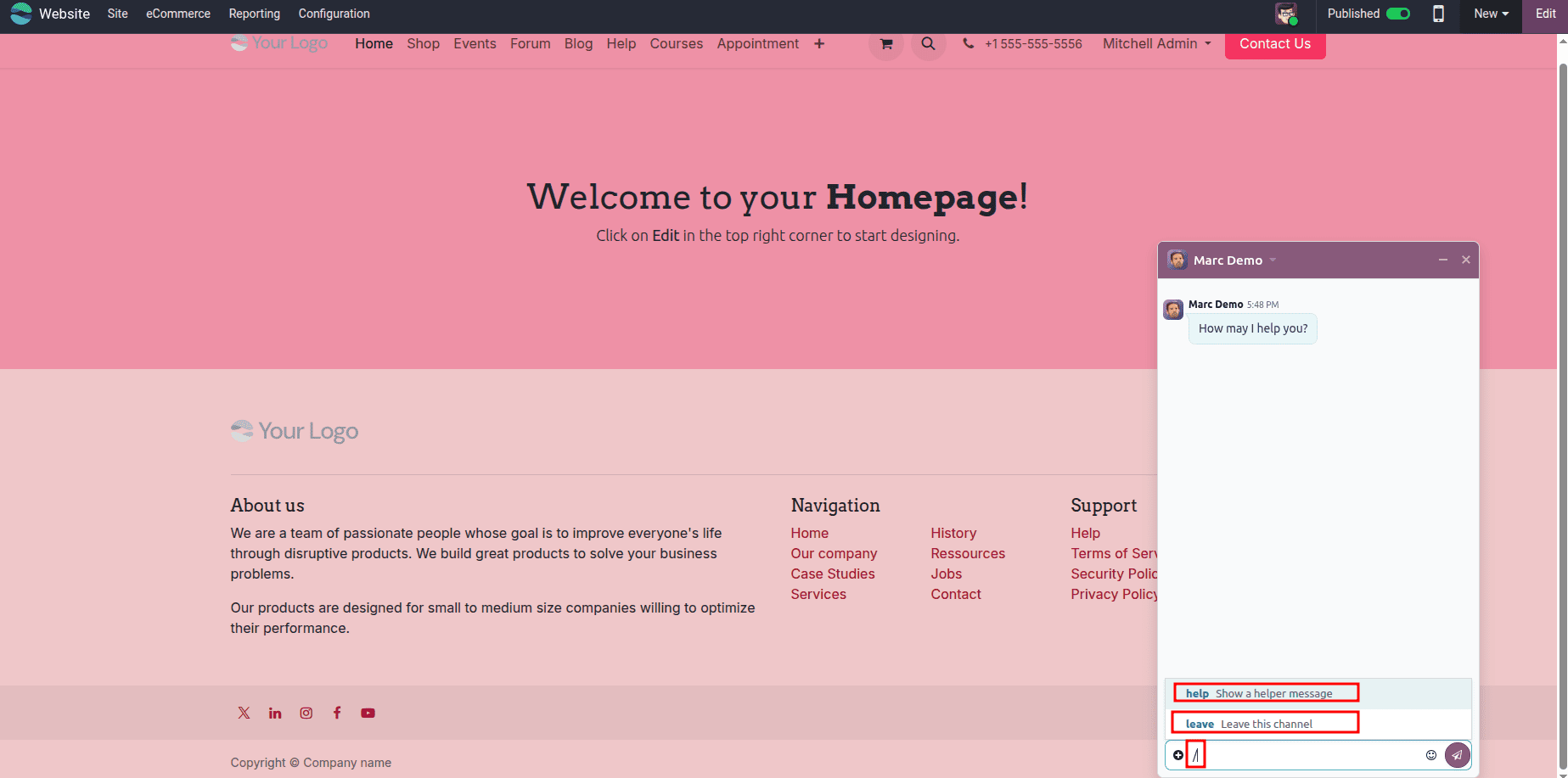Open the Reporting menu
Image resolution: width=1568 pixels, height=778 pixels.
click(x=254, y=14)
